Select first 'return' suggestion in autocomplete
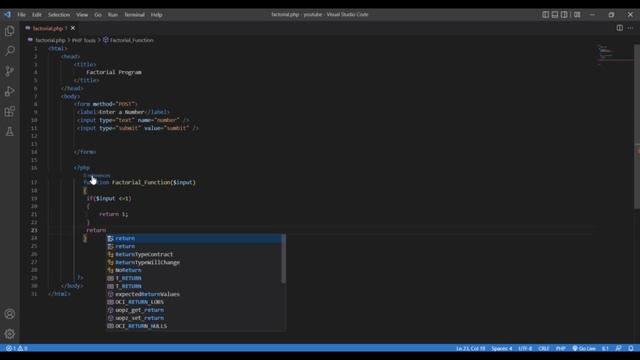This screenshot has height=360, width=640. coord(194,238)
